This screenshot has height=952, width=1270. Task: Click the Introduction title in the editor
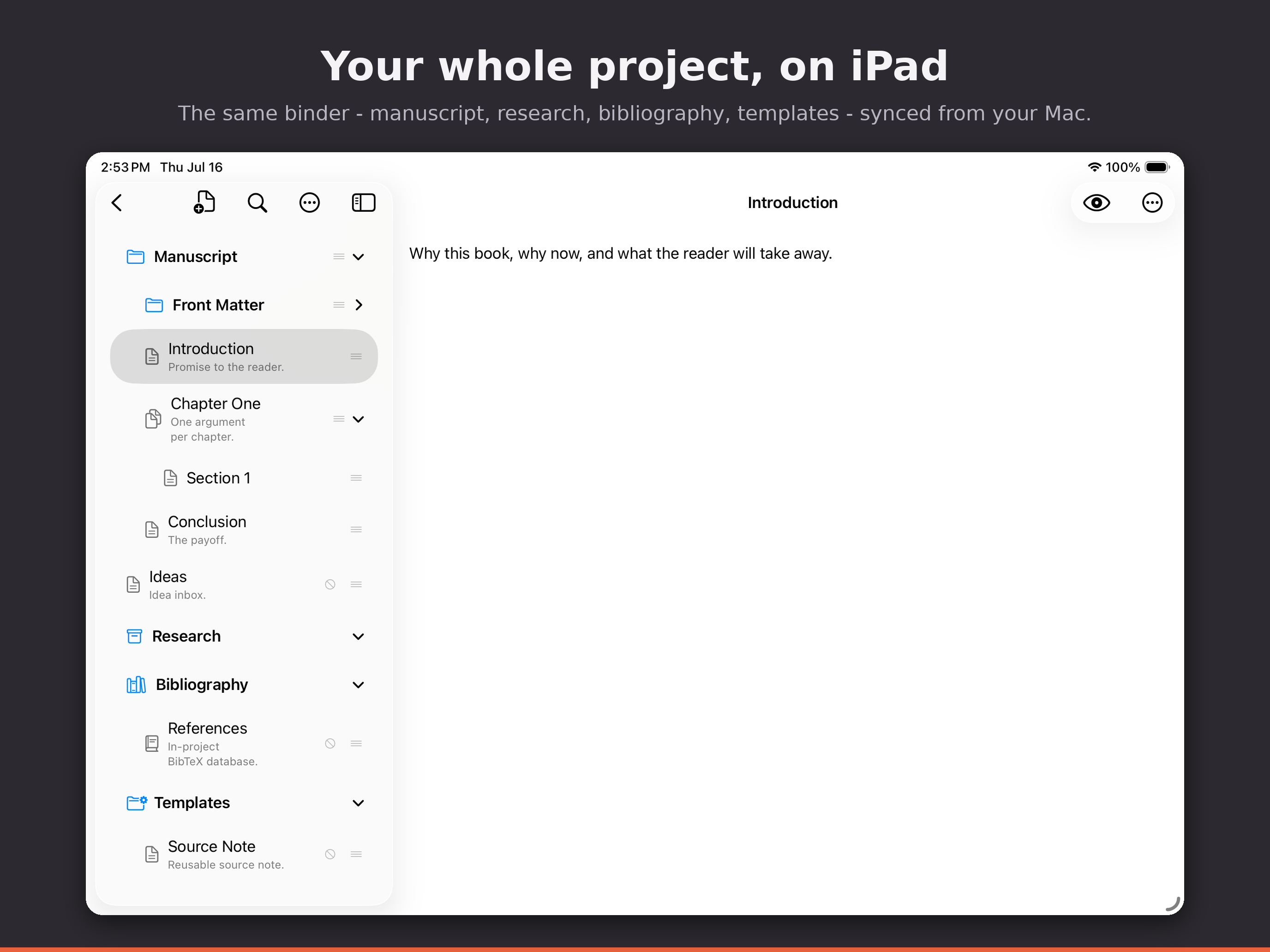[x=792, y=202]
